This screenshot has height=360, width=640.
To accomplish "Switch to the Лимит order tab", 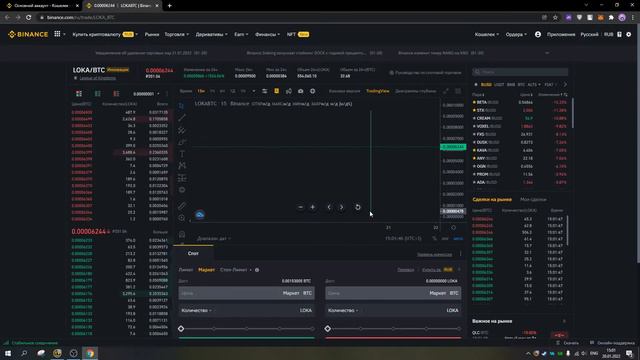I will (186, 270).
